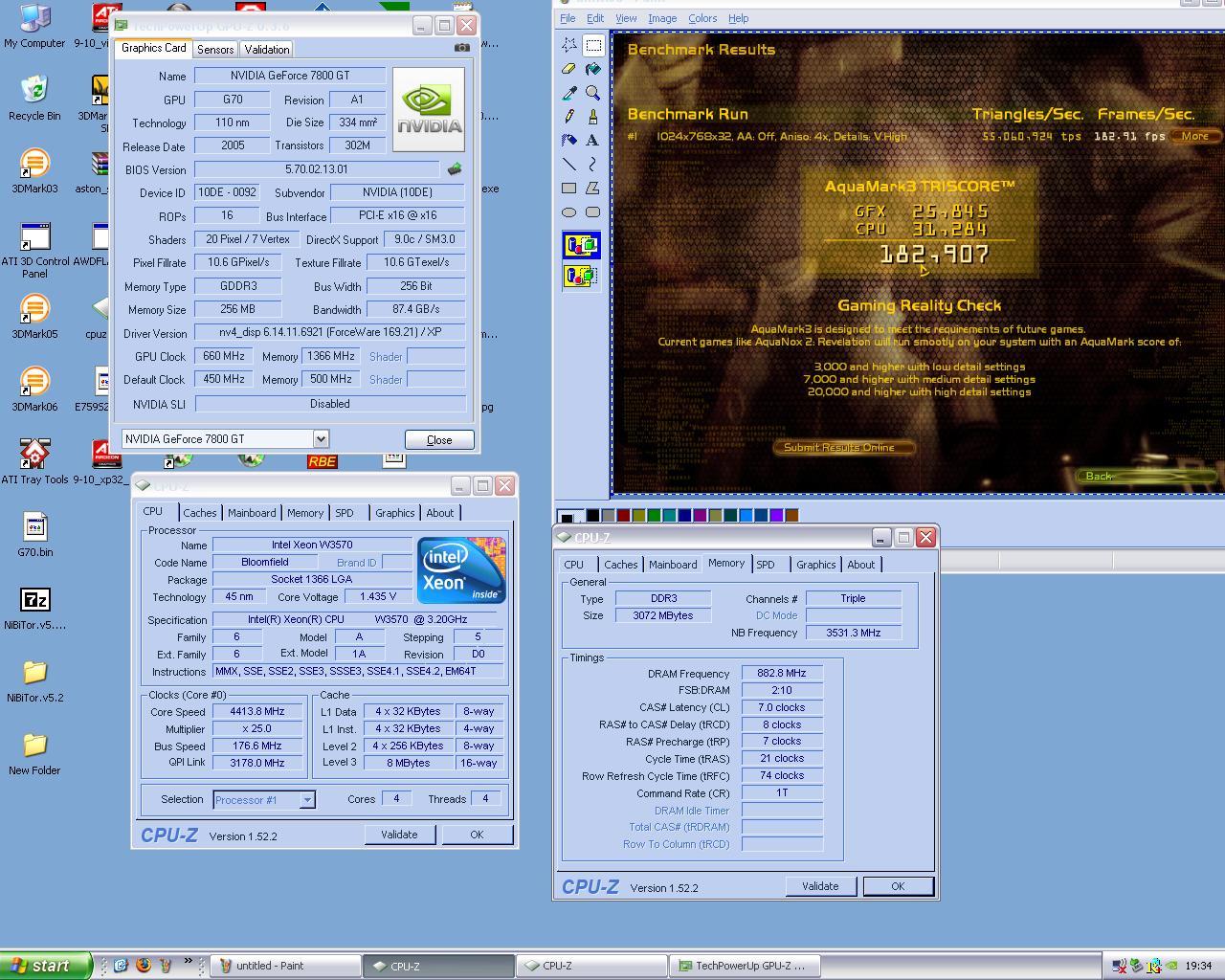Open the ATI Tray Tools shortcut
The width and height of the screenshot is (1225, 980).
tap(34, 462)
